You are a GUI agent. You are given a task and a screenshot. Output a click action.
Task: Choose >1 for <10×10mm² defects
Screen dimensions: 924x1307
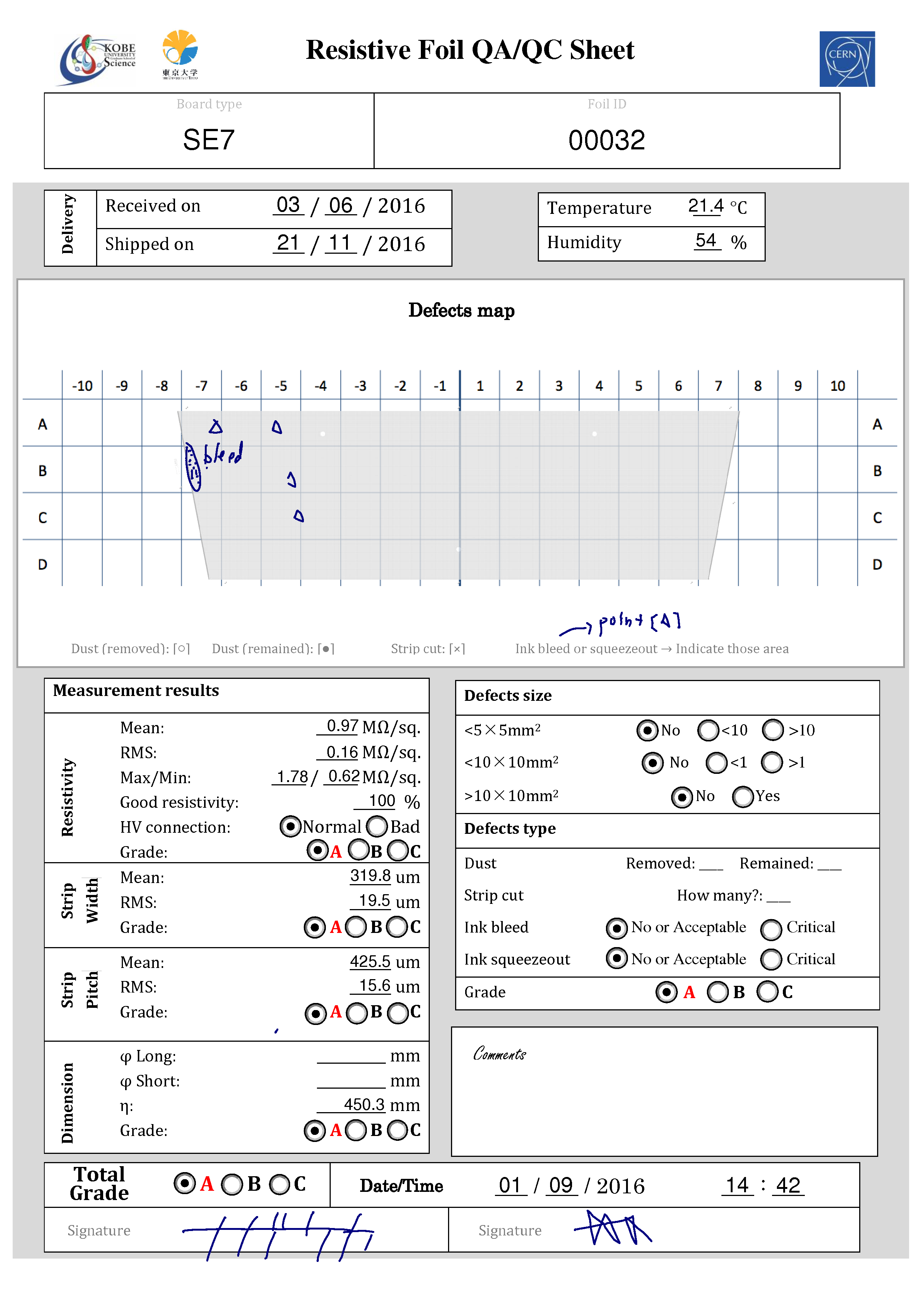point(772,762)
